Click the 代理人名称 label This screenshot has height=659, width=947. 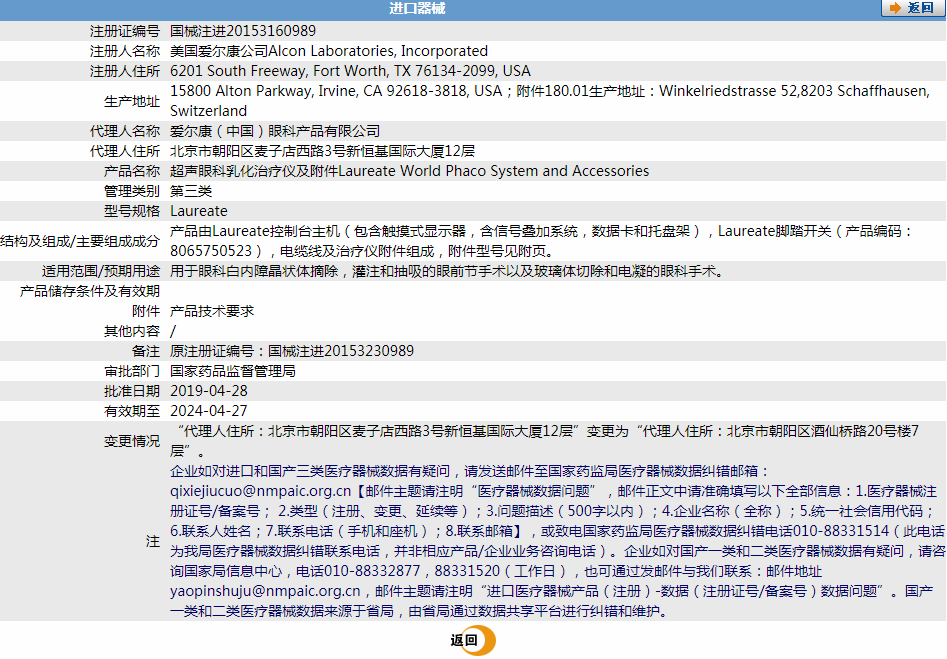tap(125, 130)
